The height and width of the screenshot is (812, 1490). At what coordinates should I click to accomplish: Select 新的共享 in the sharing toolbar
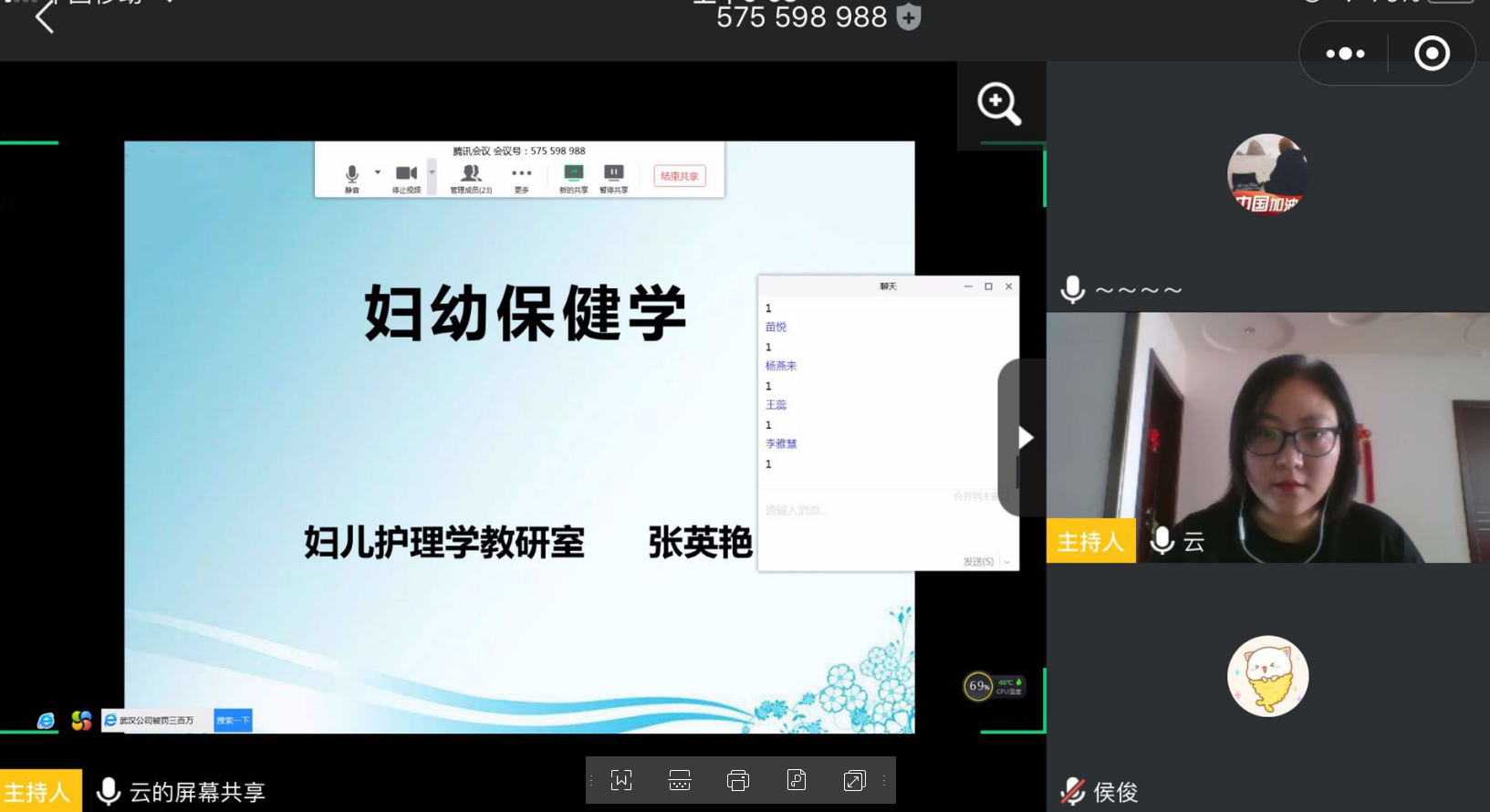[x=573, y=178]
